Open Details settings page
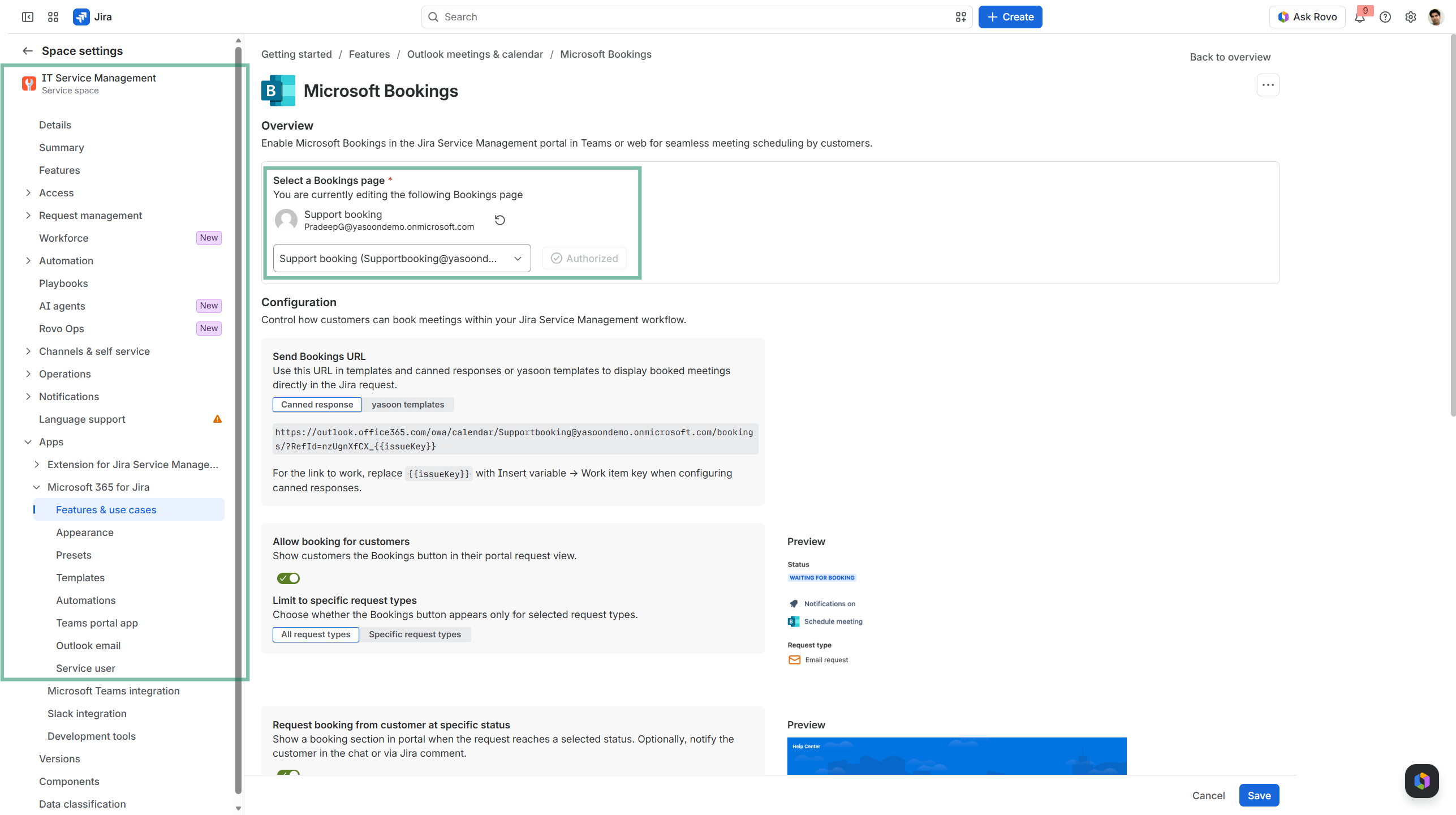 click(x=55, y=125)
